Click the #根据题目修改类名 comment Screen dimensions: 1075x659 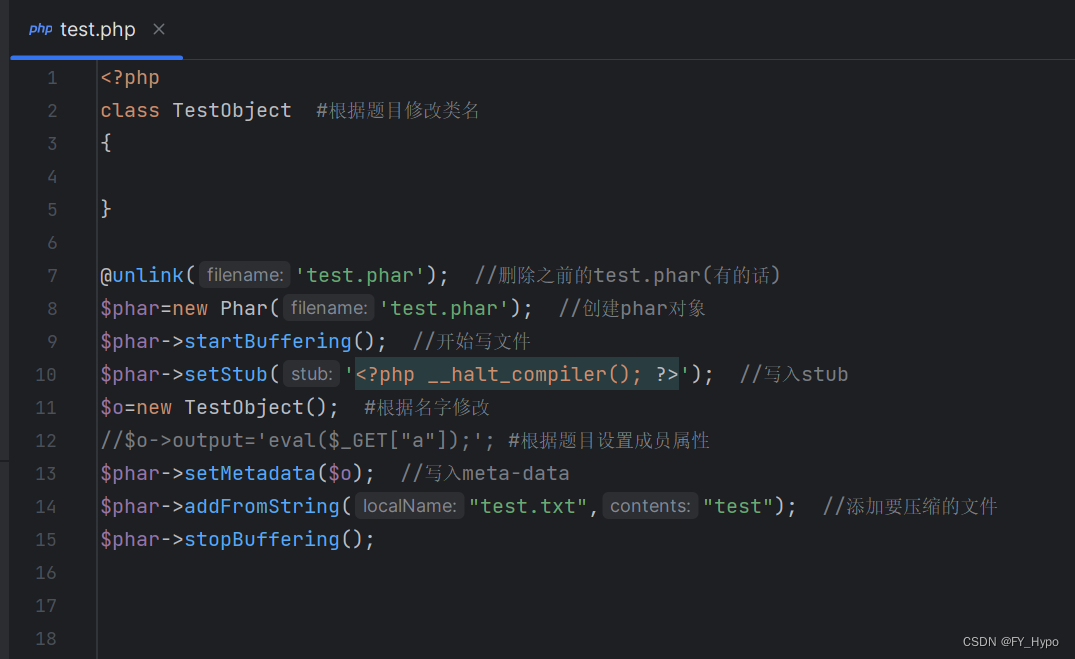point(398,110)
